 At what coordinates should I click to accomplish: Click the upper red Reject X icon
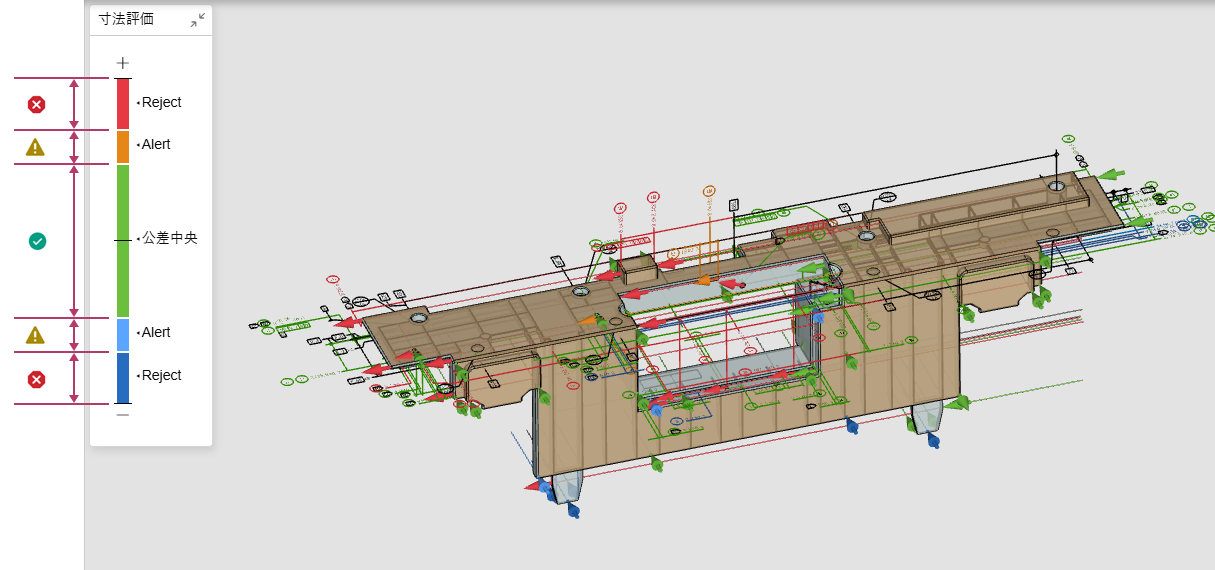[x=36, y=104]
